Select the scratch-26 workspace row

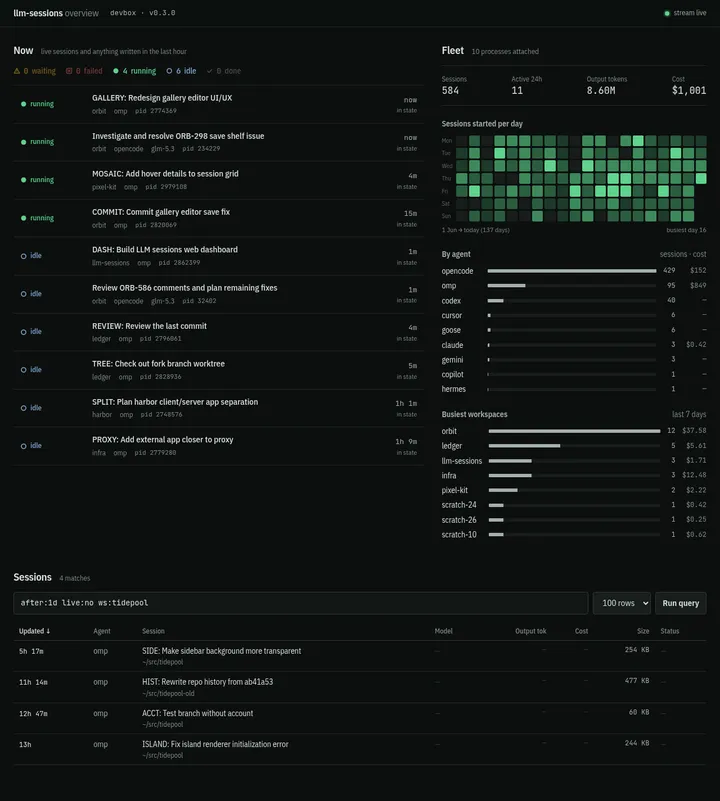pos(574,520)
